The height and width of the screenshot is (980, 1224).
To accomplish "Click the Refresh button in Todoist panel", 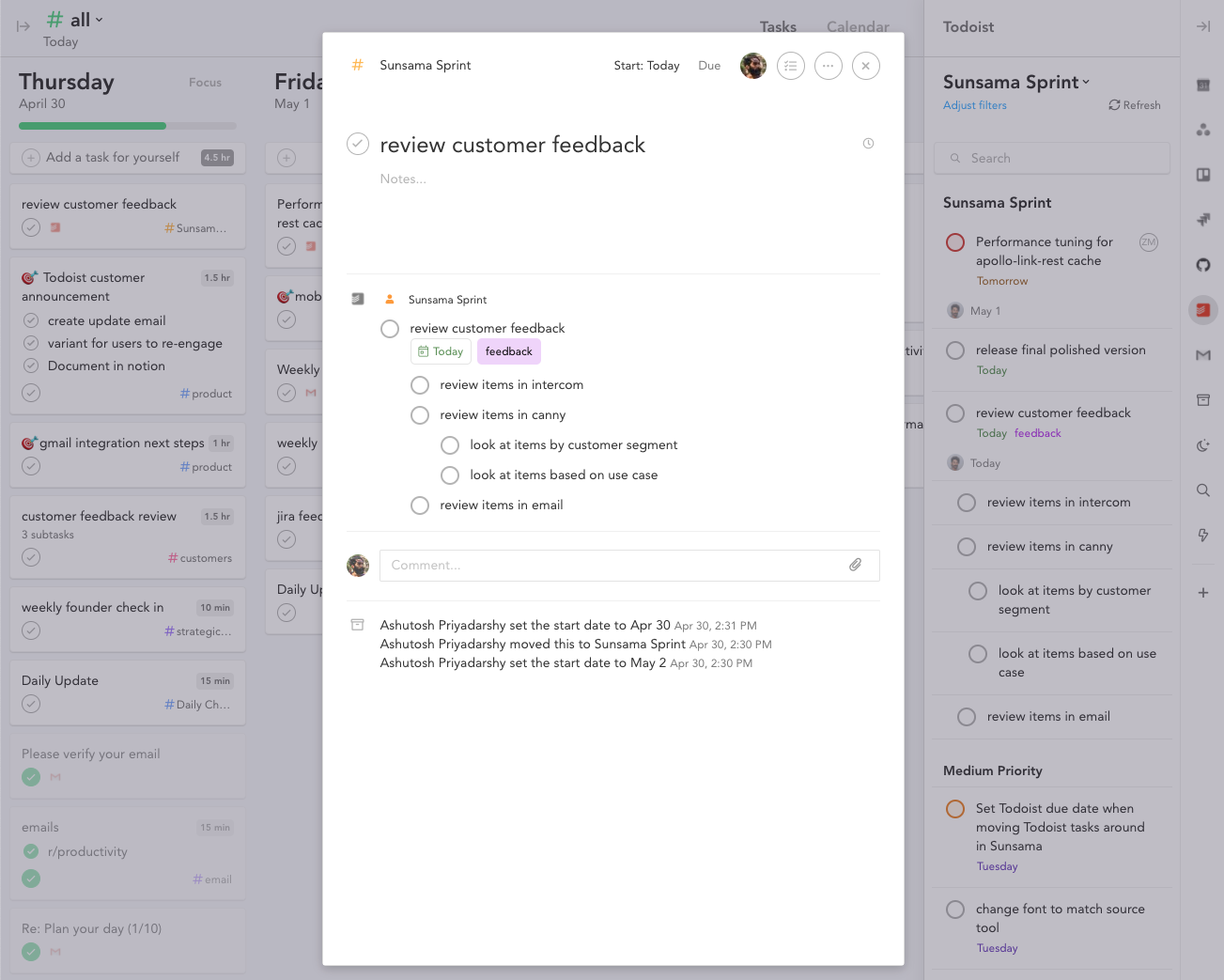I will click(1135, 105).
